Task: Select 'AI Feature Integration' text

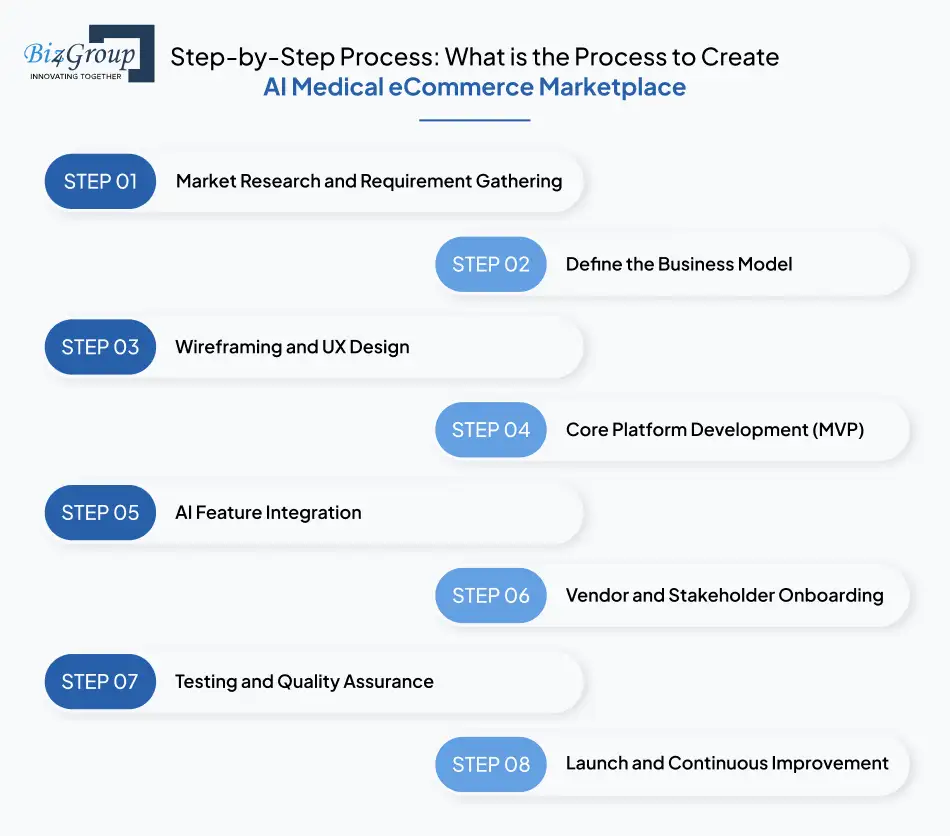Action: (268, 513)
